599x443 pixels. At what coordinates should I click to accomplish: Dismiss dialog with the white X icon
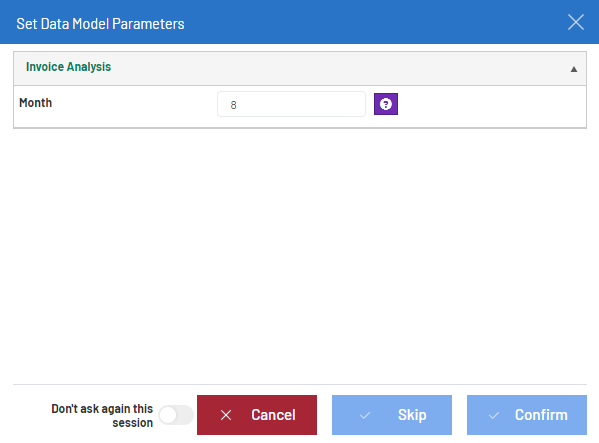point(576,22)
